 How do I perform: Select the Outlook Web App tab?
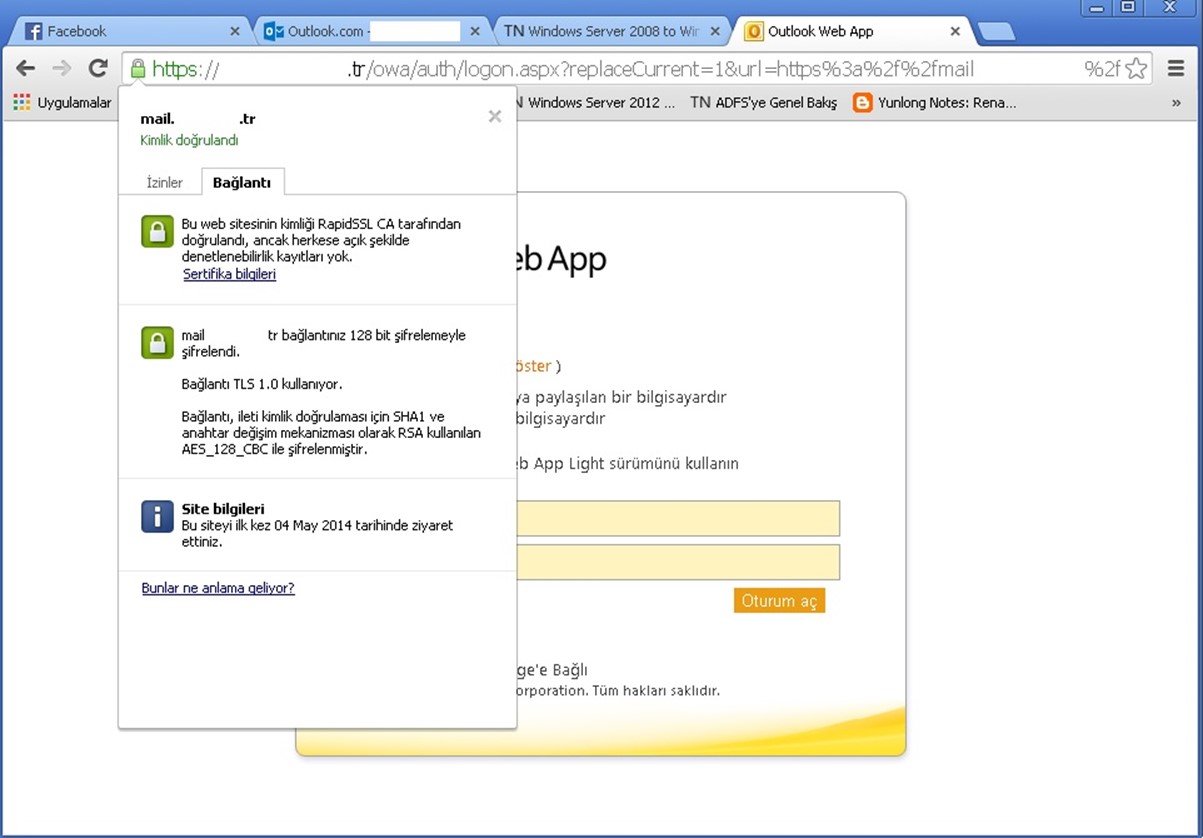(x=852, y=31)
